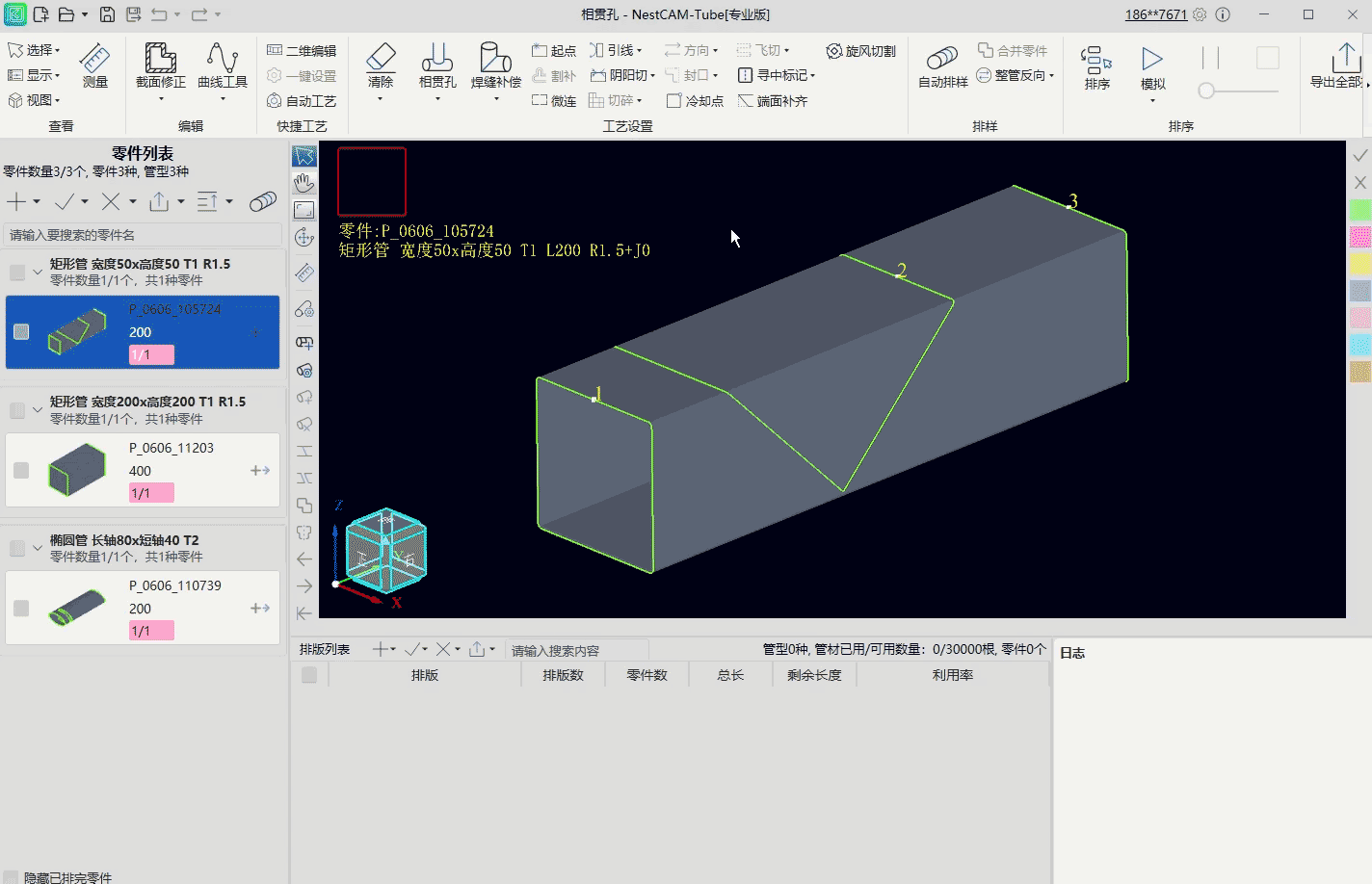The width and height of the screenshot is (1372, 884).
Task: Pick the green color swatch on right
Action: tap(1360, 210)
